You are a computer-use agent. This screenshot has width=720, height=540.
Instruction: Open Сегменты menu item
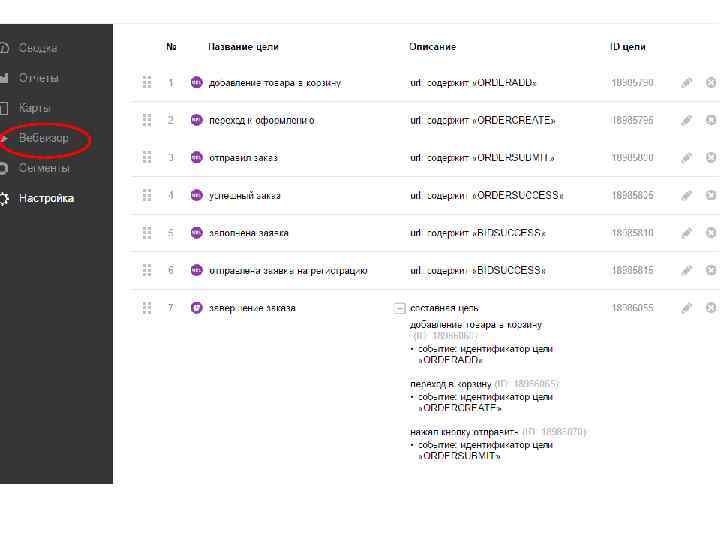(x=44, y=168)
